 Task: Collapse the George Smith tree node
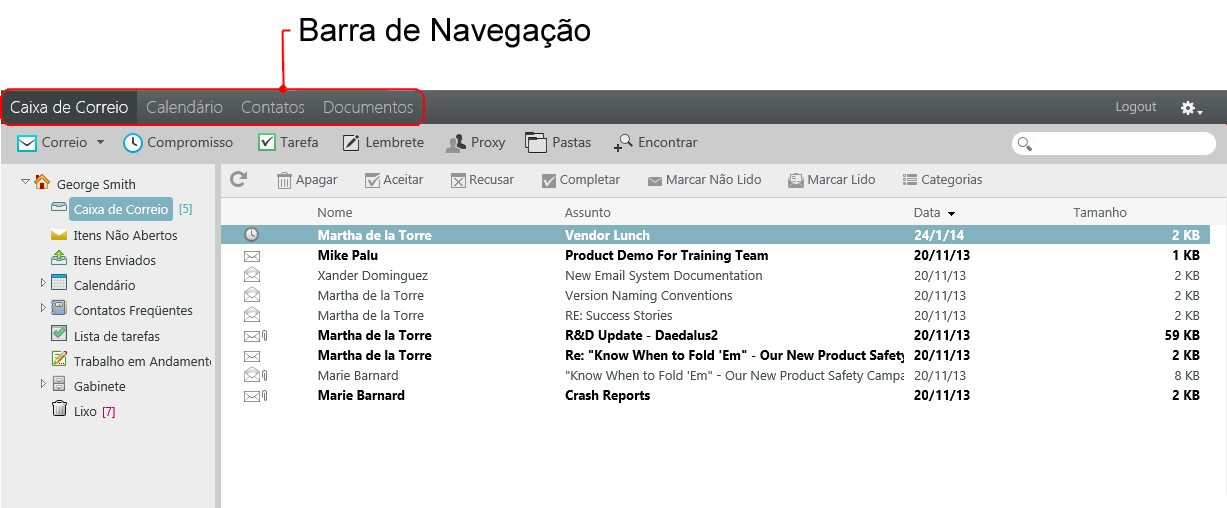(x=25, y=182)
